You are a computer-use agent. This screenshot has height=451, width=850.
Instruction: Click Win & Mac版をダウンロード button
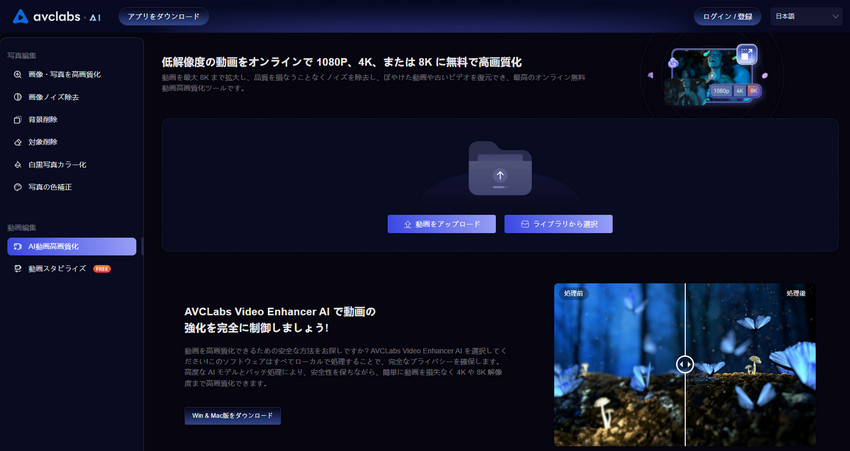pos(233,416)
